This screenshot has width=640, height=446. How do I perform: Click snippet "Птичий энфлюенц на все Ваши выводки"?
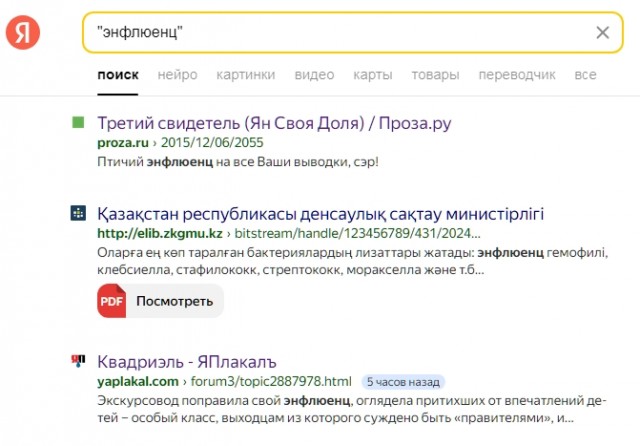click(x=238, y=162)
